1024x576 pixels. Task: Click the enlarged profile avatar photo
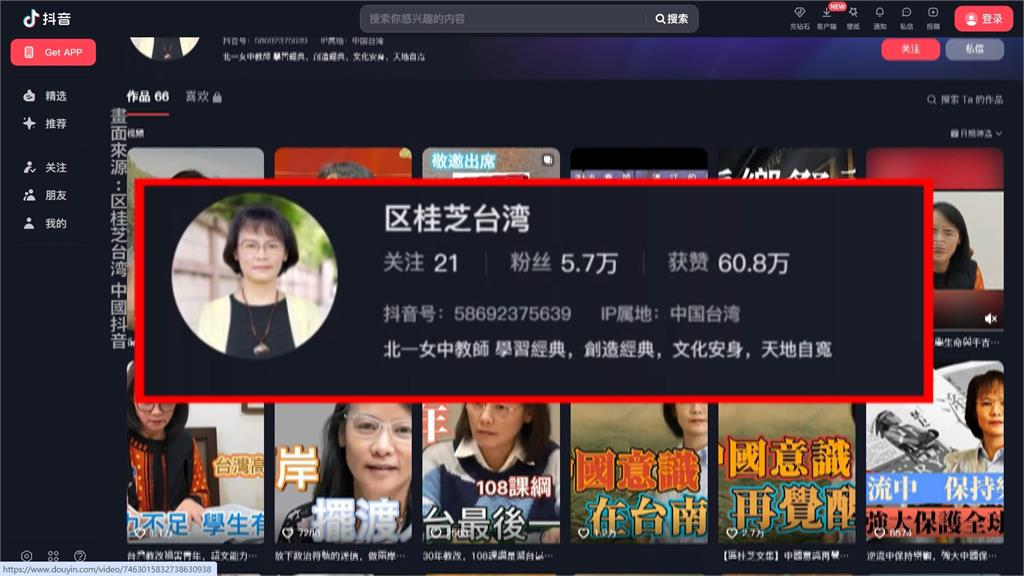[255, 276]
